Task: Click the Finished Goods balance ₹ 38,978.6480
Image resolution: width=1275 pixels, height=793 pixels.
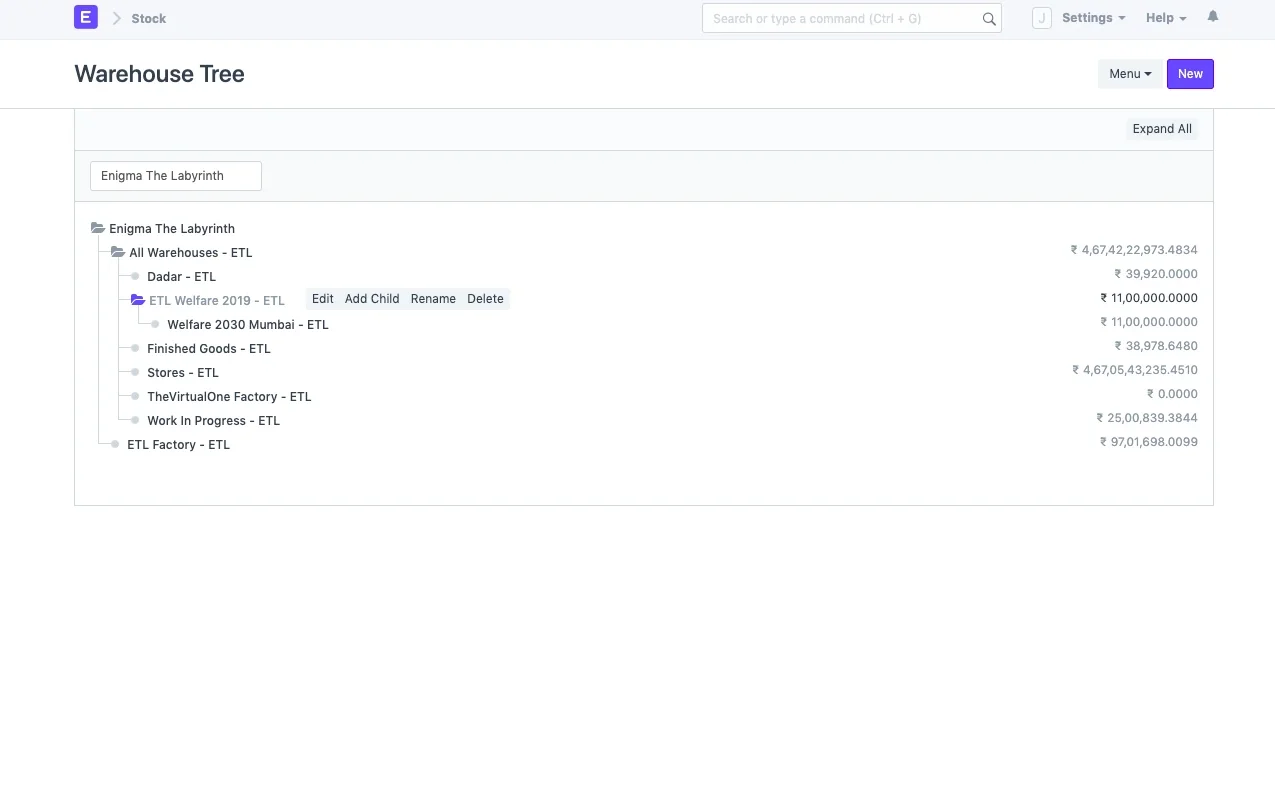Action: 1156,346
